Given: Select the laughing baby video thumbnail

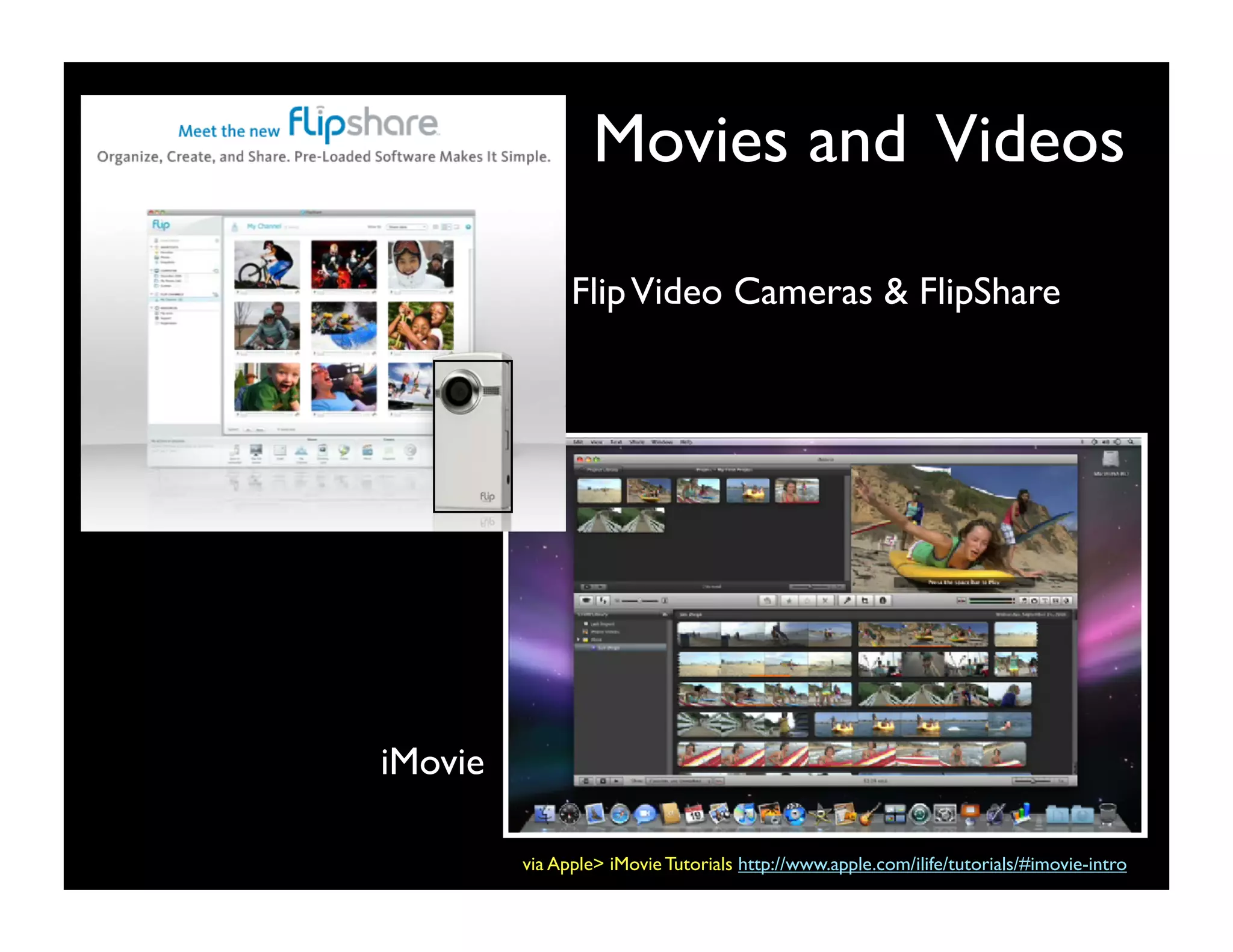Looking at the screenshot, I should pyautogui.click(x=267, y=387).
